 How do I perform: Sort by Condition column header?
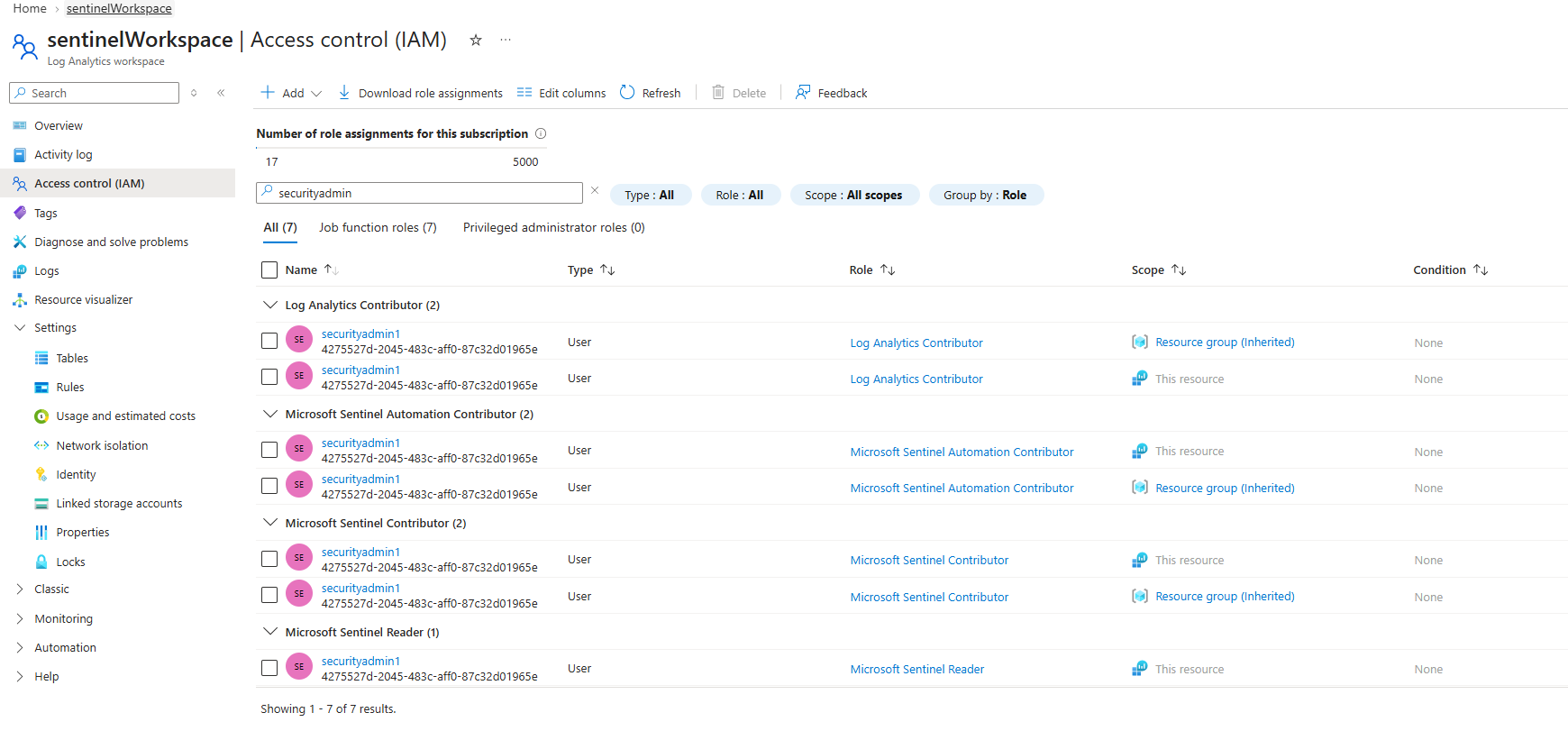pos(1450,270)
